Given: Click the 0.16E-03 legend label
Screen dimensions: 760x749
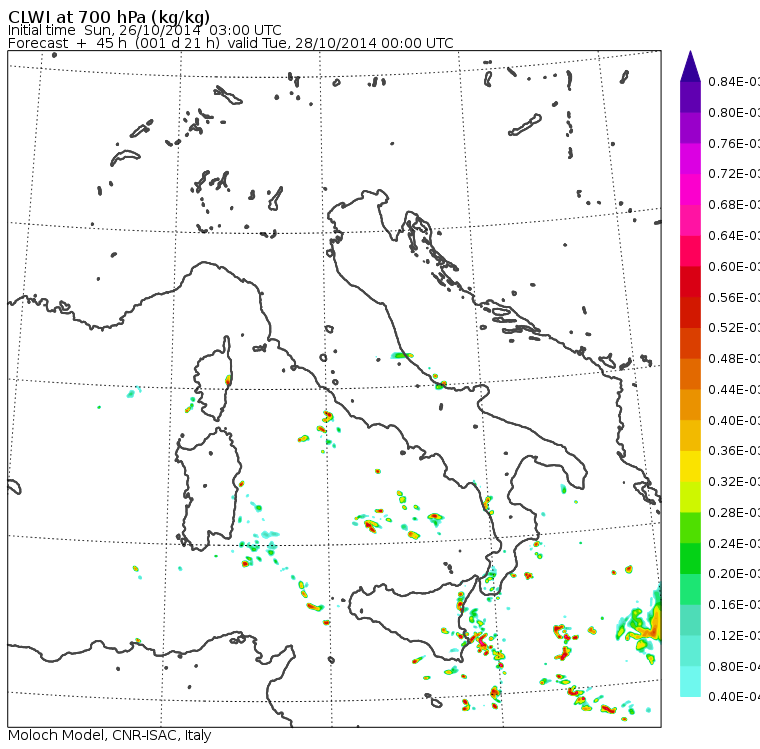Looking at the screenshot, I should [x=734, y=605].
